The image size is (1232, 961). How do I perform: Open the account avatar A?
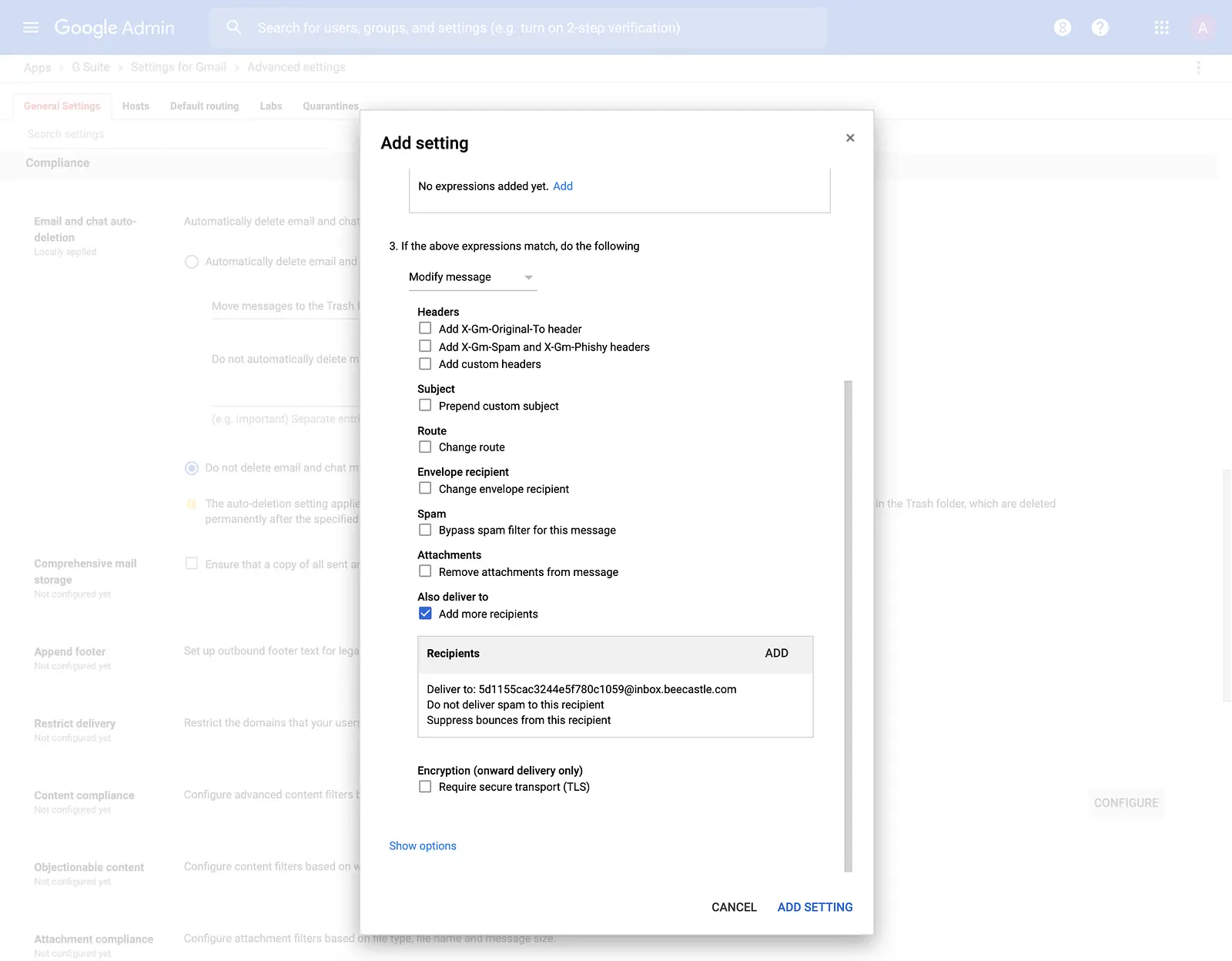coord(1203,28)
